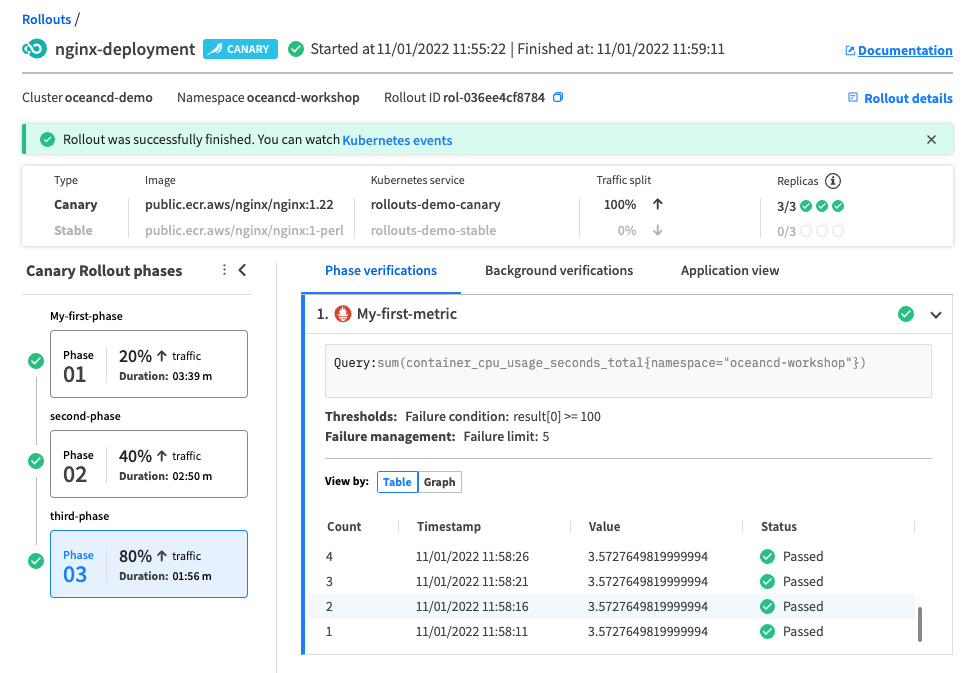The image size is (966, 673).
Task: Collapse the My-first-metric section
Action: click(936, 315)
